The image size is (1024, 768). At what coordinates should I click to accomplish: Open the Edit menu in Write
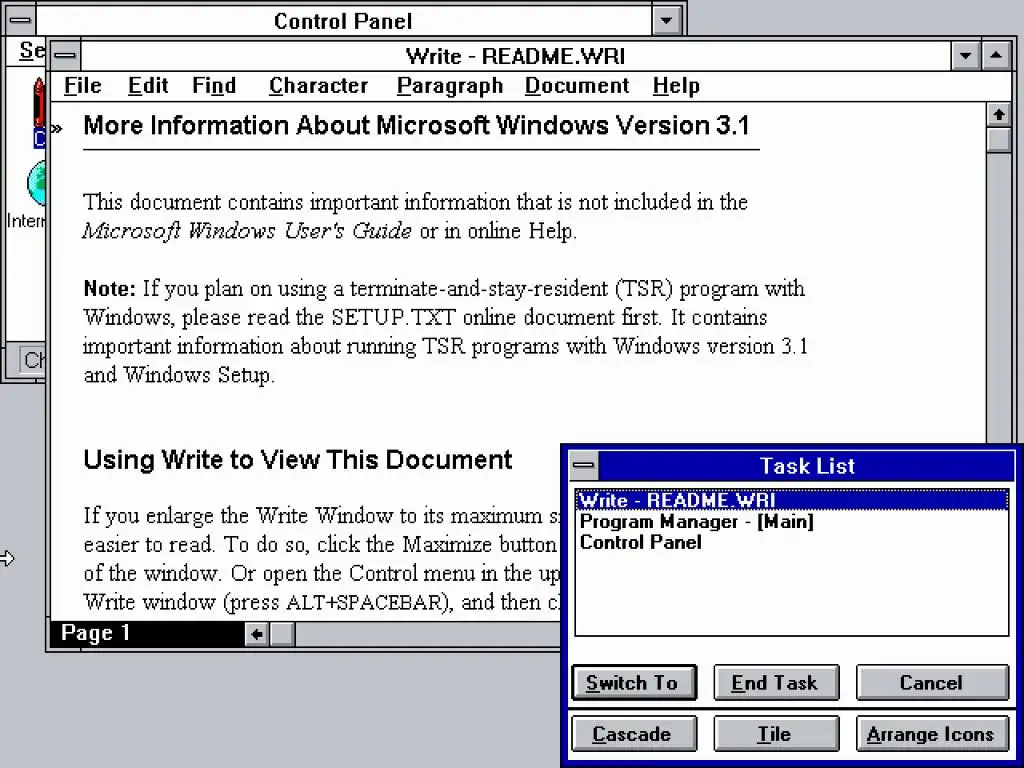coord(148,86)
